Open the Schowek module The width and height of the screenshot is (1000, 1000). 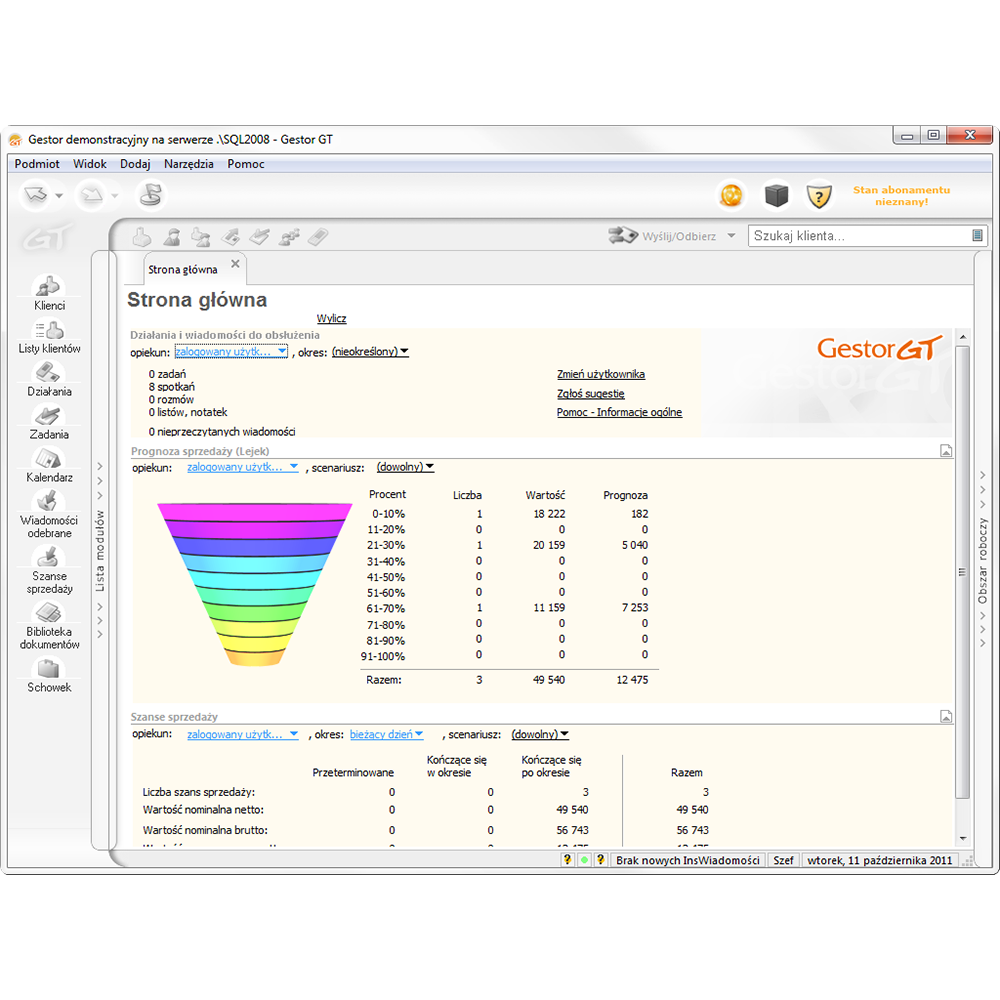pyautogui.click(x=49, y=674)
